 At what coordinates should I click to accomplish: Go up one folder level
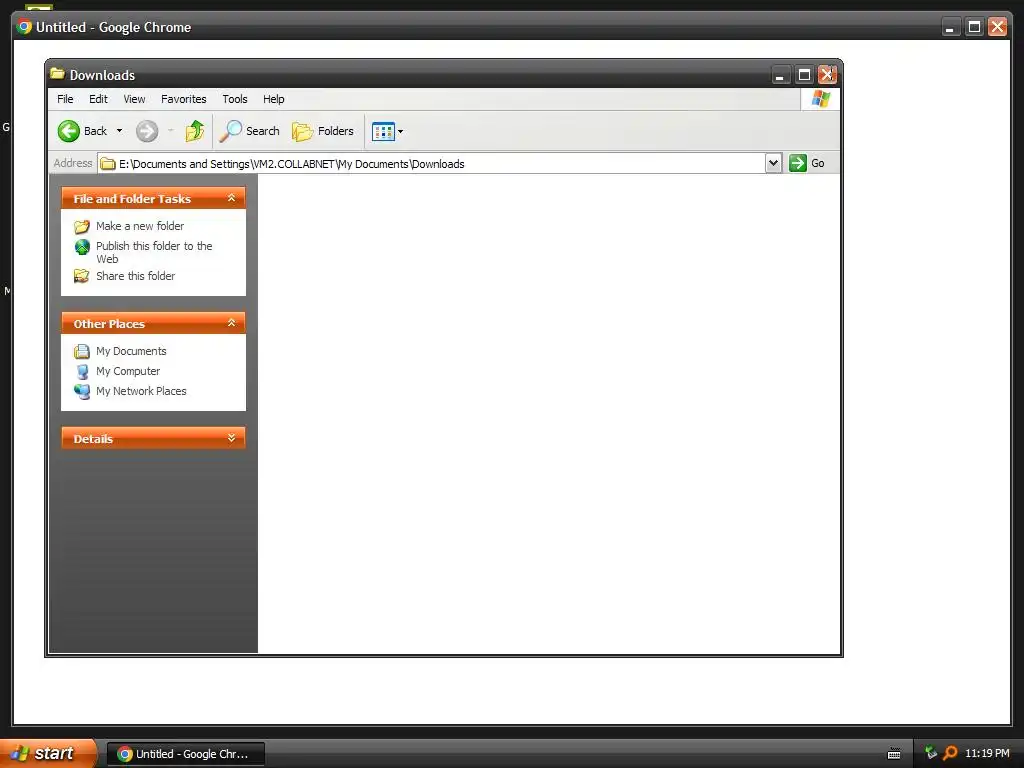195,131
